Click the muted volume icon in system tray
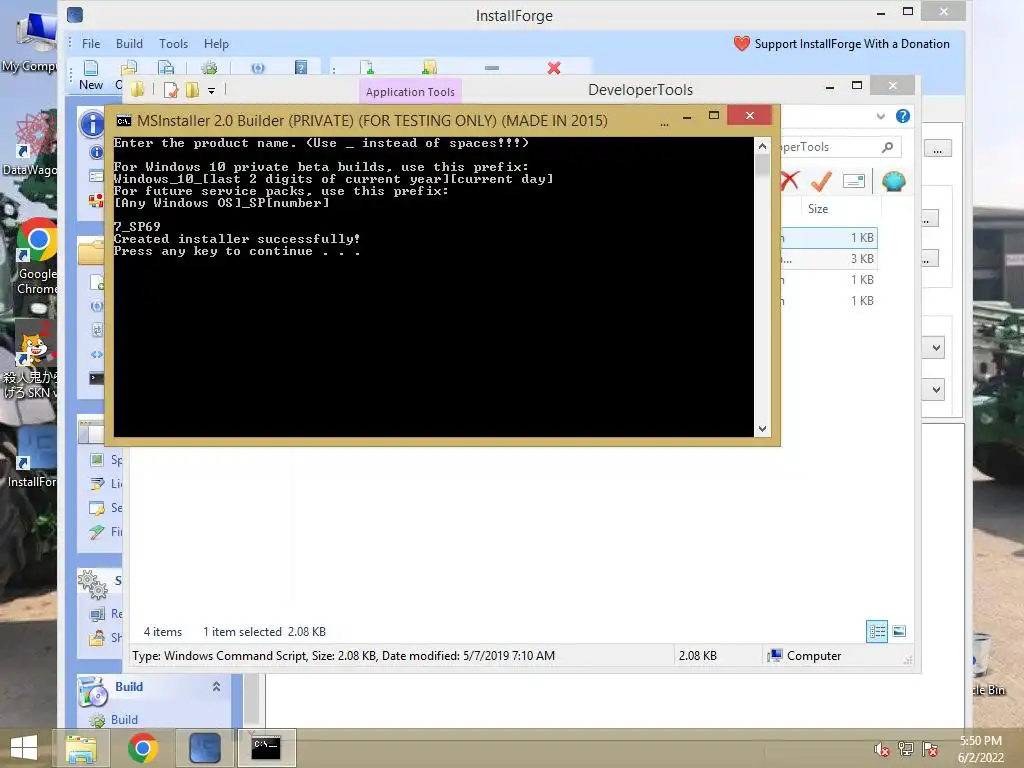This screenshot has height=768, width=1024. click(881, 749)
